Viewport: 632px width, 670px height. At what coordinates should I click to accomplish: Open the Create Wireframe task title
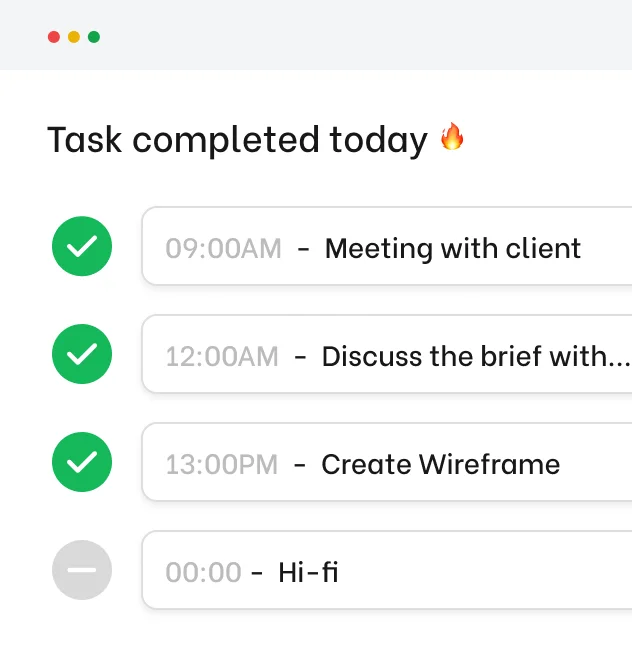440,464
